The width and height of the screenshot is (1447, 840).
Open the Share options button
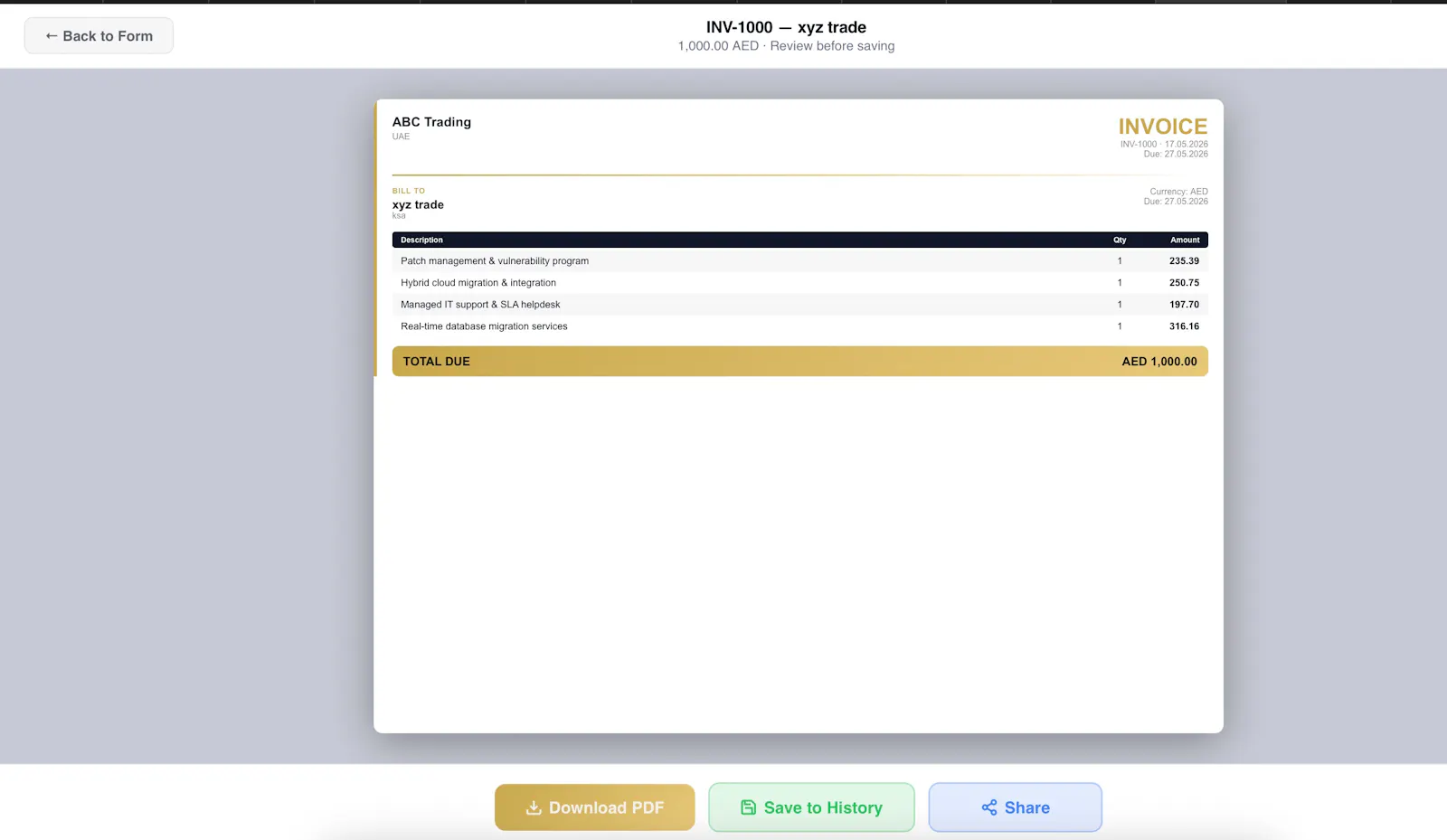pyautogui.click(x=1015, y=807)
